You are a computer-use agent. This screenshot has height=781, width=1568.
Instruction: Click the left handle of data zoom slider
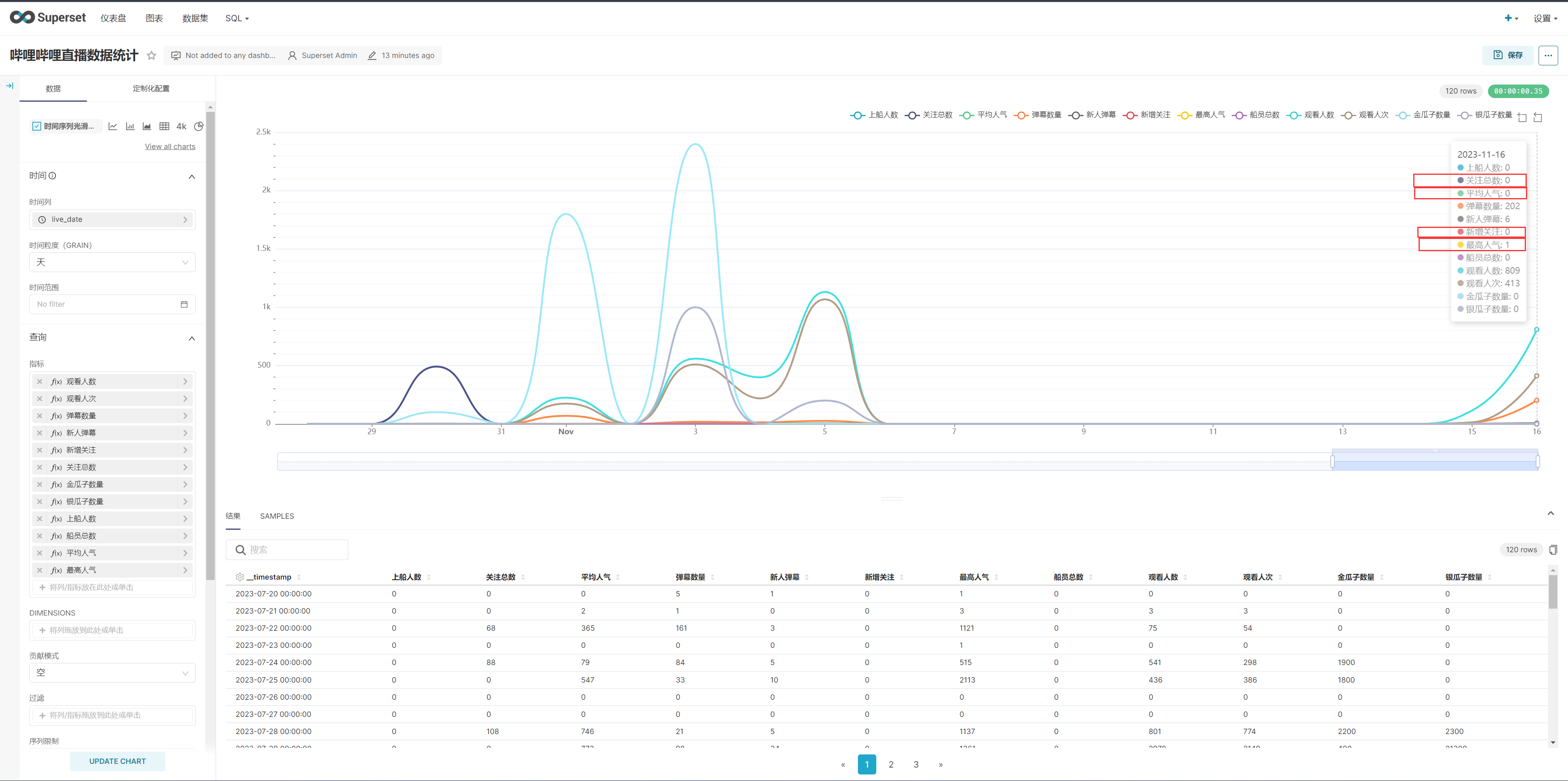pyautogui.click(x=1332, y=462)
